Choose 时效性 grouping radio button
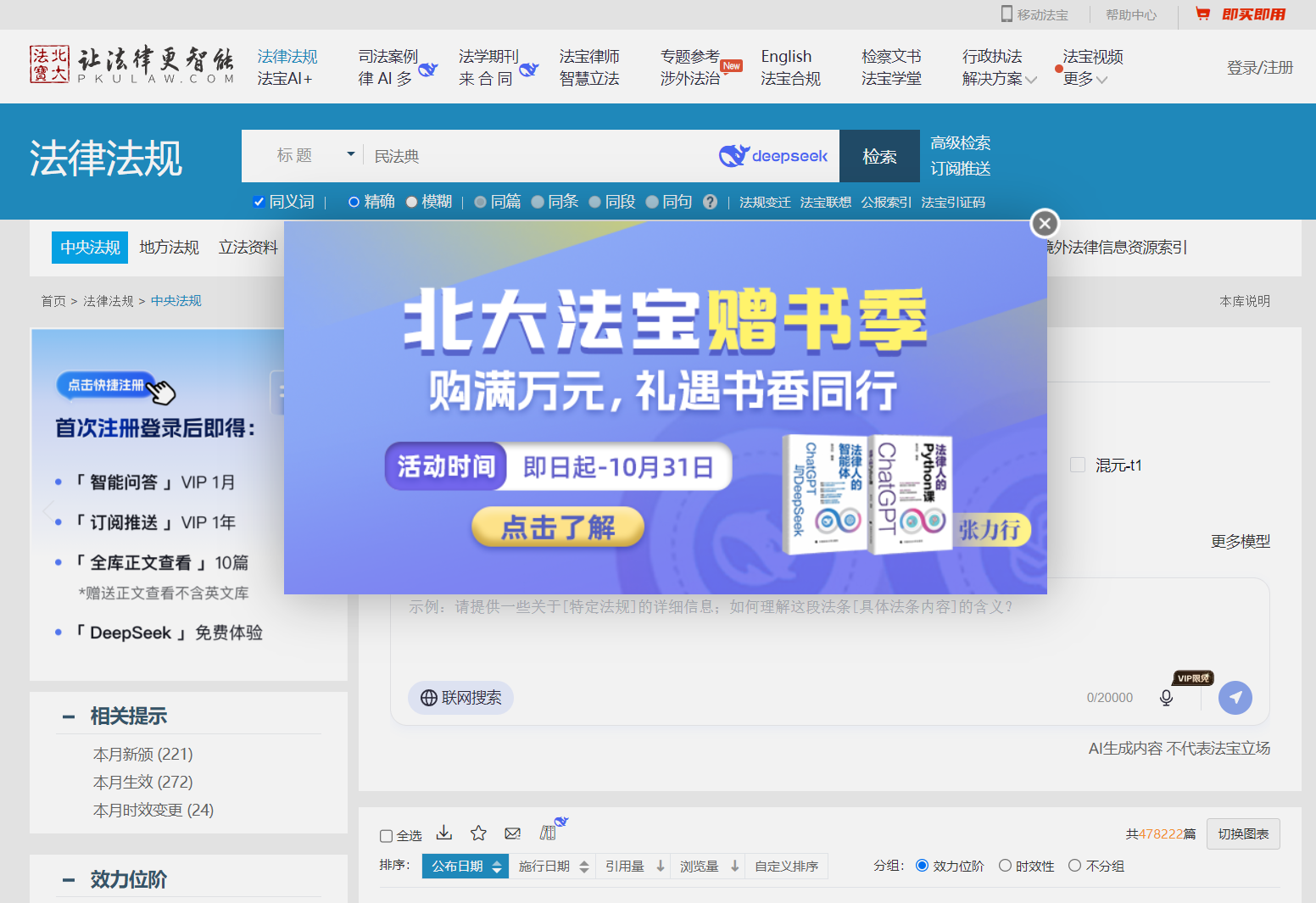1316x903 pixels. pyautogui.click(x=1005, y=866)
